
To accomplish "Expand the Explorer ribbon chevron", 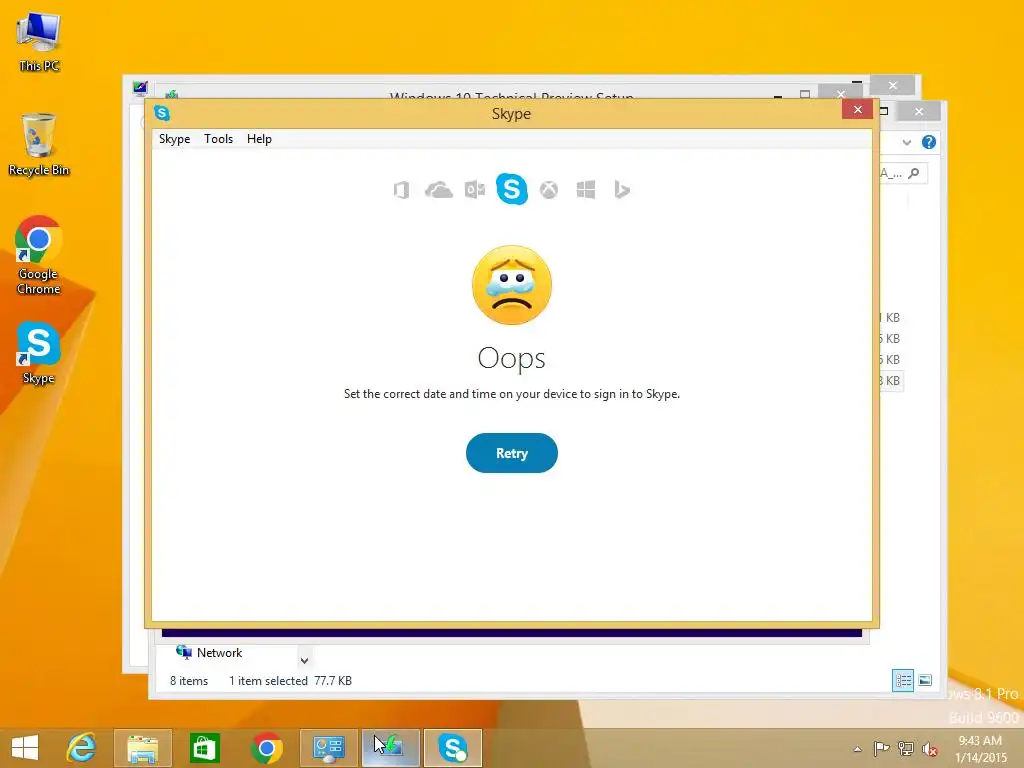I will [906, 142].
